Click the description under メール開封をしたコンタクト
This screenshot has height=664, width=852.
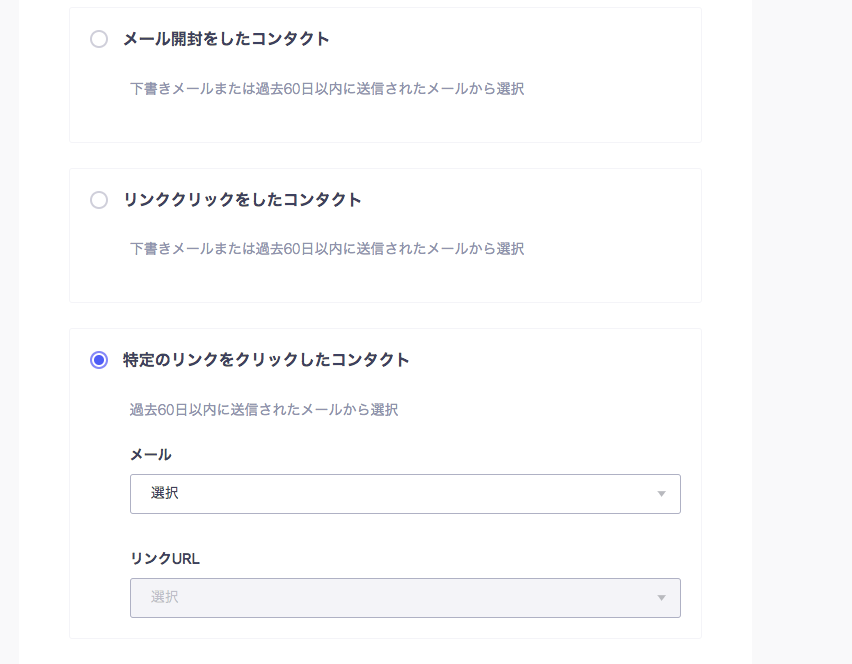click(327, 89)
